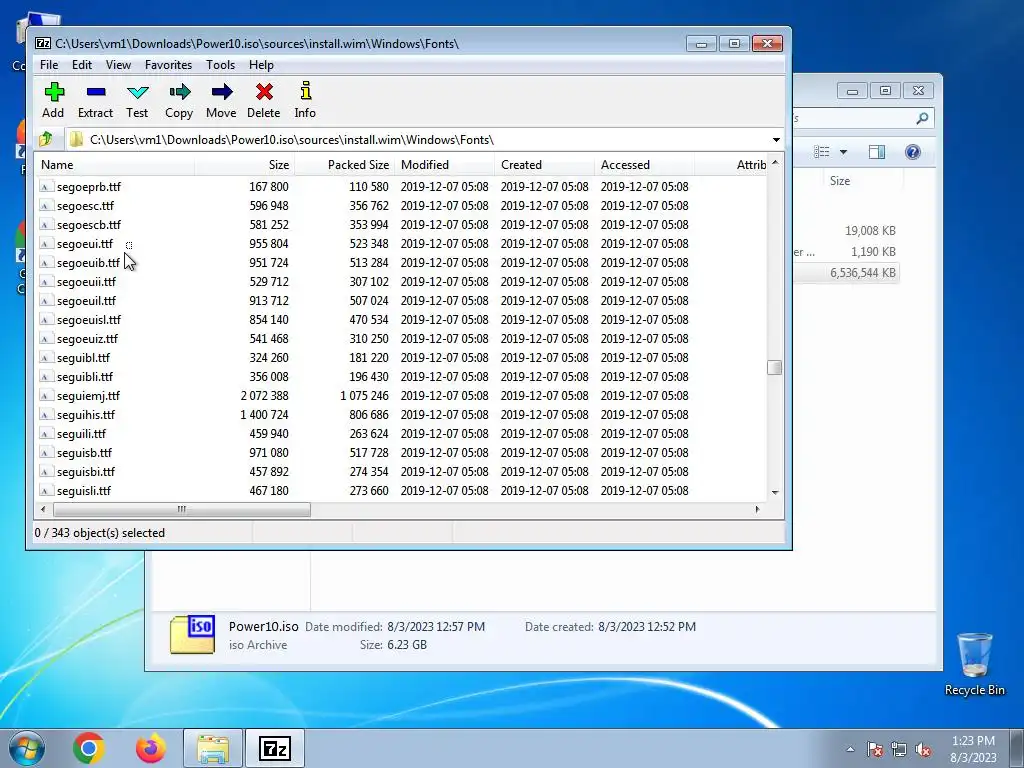
Task: Click the seguiemj.ttf file icon
Action: (x=46, y=396)
